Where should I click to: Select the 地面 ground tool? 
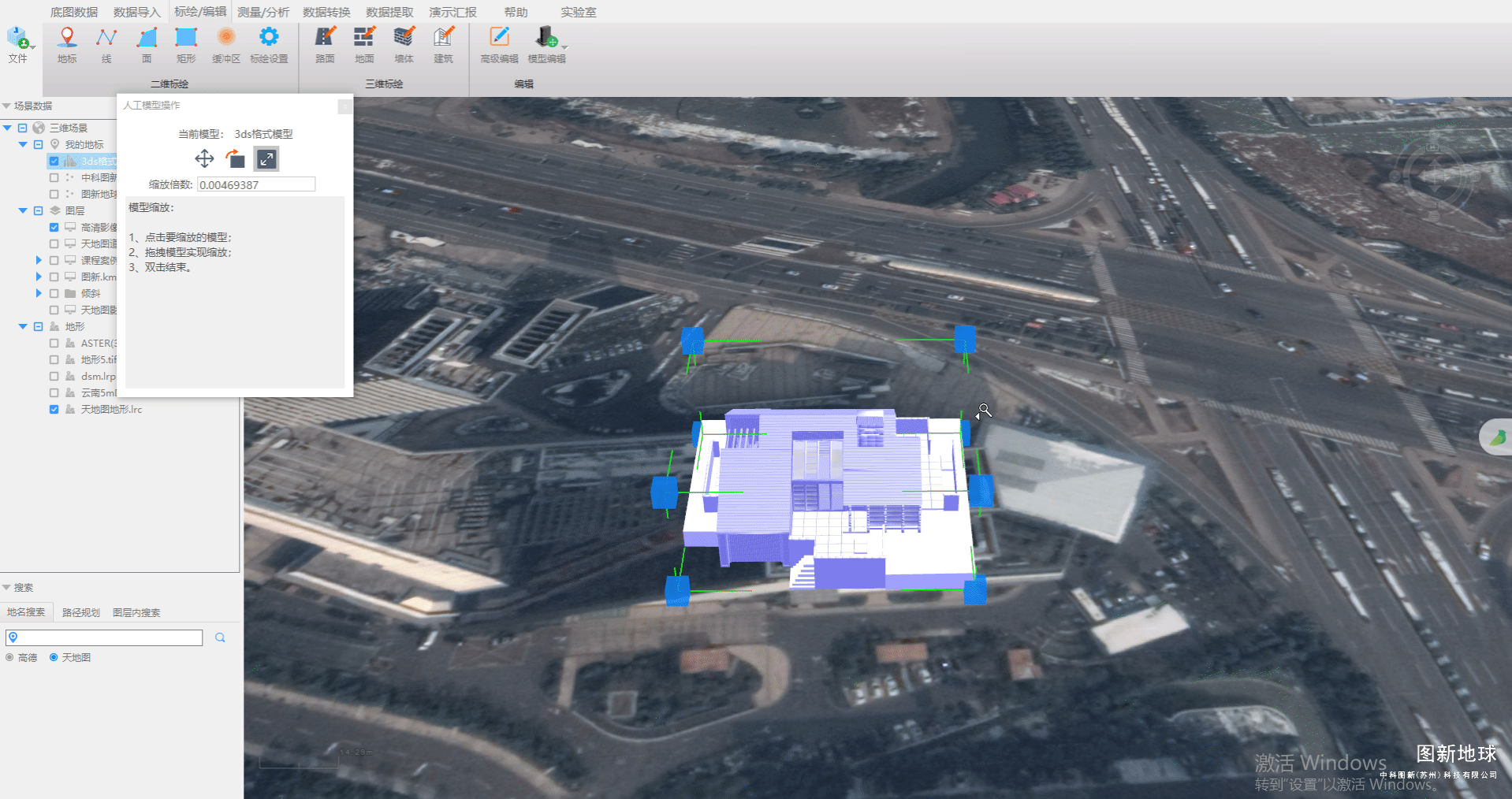click(x=364, y=45)
